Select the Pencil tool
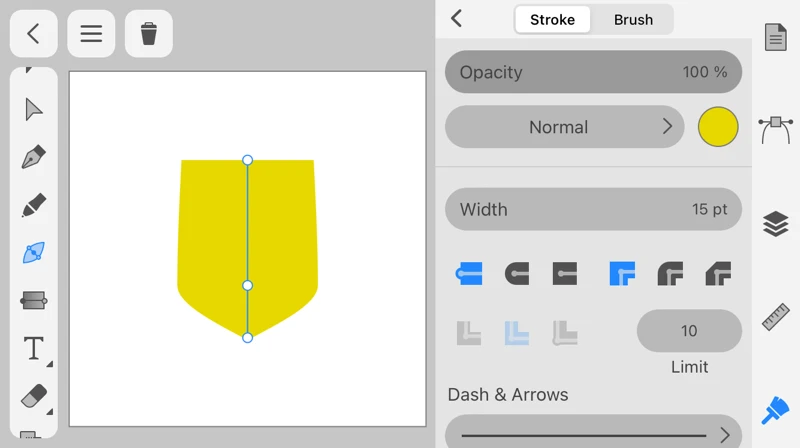The height and width of the screenshot is (448, 800). (x=33, y=206)
